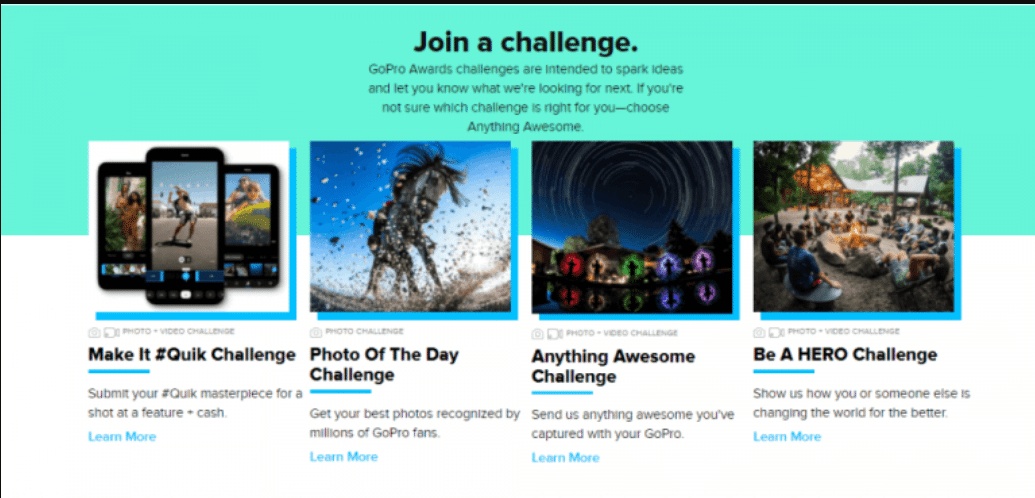Click camera icon under Make It #Quik image
This screenshot has height=498, width=1035.
(x=94, y=332)
